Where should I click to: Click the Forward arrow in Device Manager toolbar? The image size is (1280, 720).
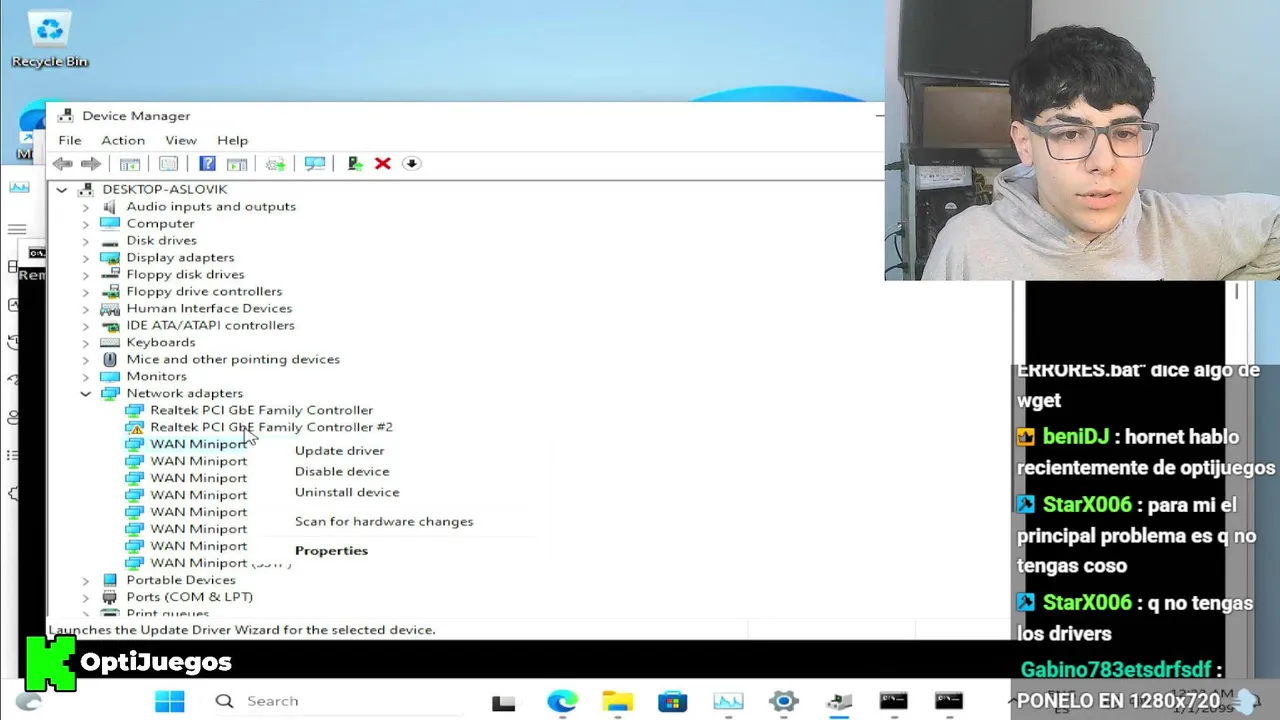click(x=91, y=164)
